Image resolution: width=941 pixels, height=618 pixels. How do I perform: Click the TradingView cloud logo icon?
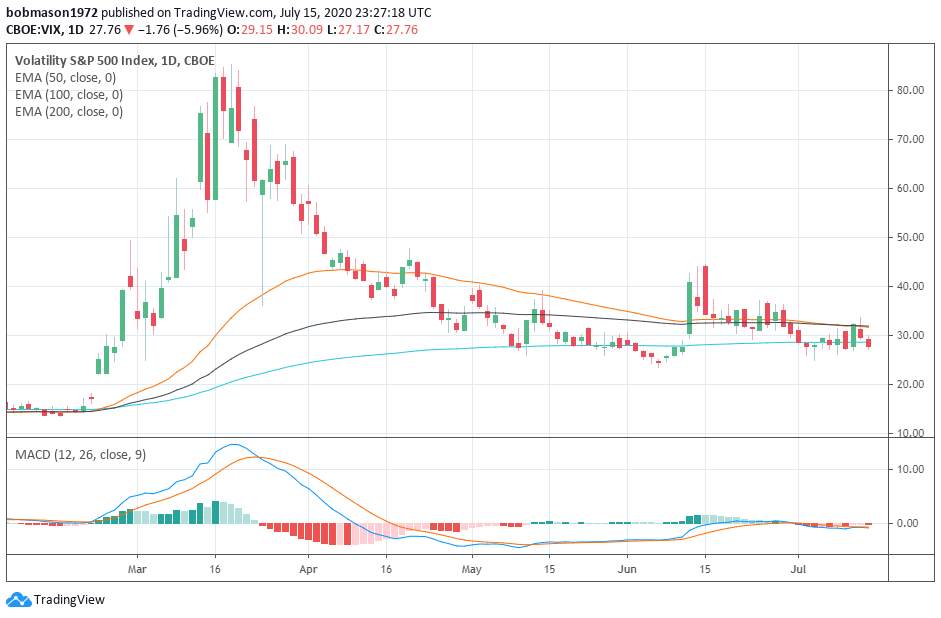click(x=18, y=599)
